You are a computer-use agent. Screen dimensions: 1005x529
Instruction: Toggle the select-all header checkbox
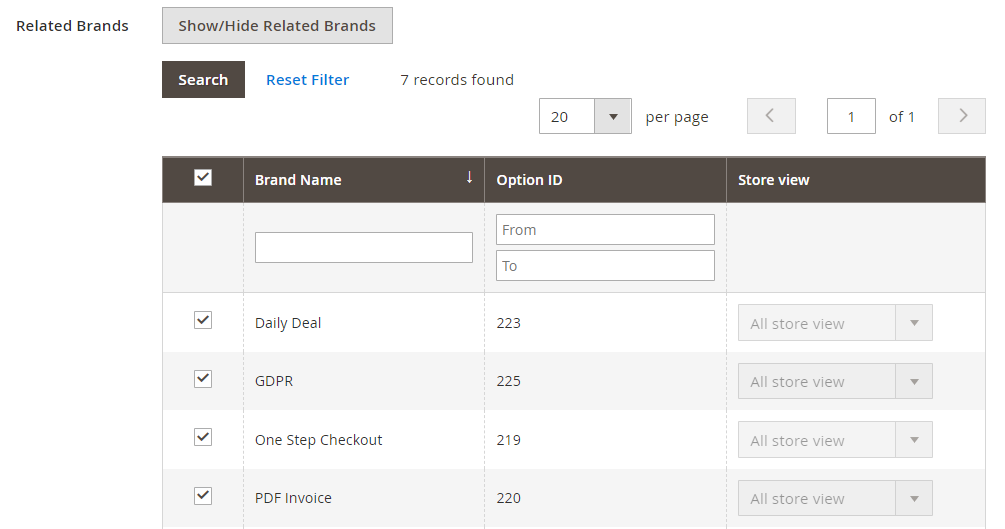coord(203,178)
